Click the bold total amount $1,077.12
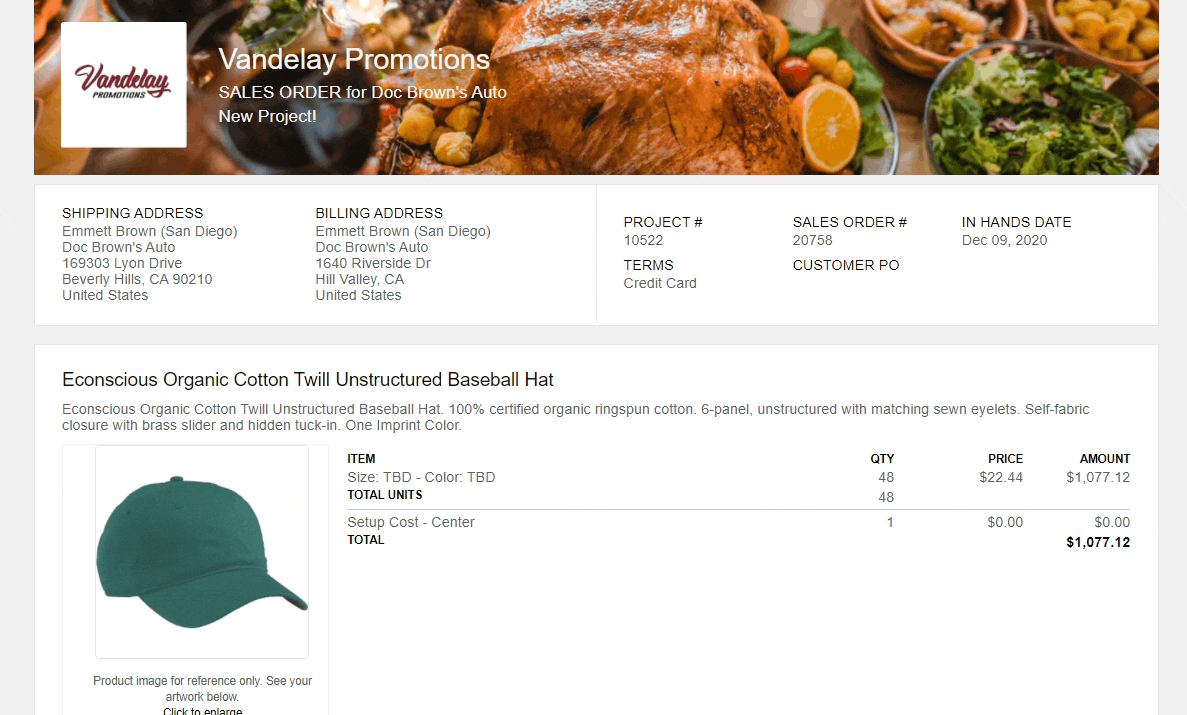This screenshot has height=715, width=1187. (x=1098, y=542)
